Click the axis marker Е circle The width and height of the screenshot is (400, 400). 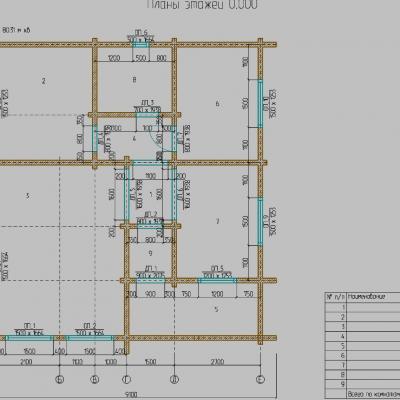click(x=260, y=379)
